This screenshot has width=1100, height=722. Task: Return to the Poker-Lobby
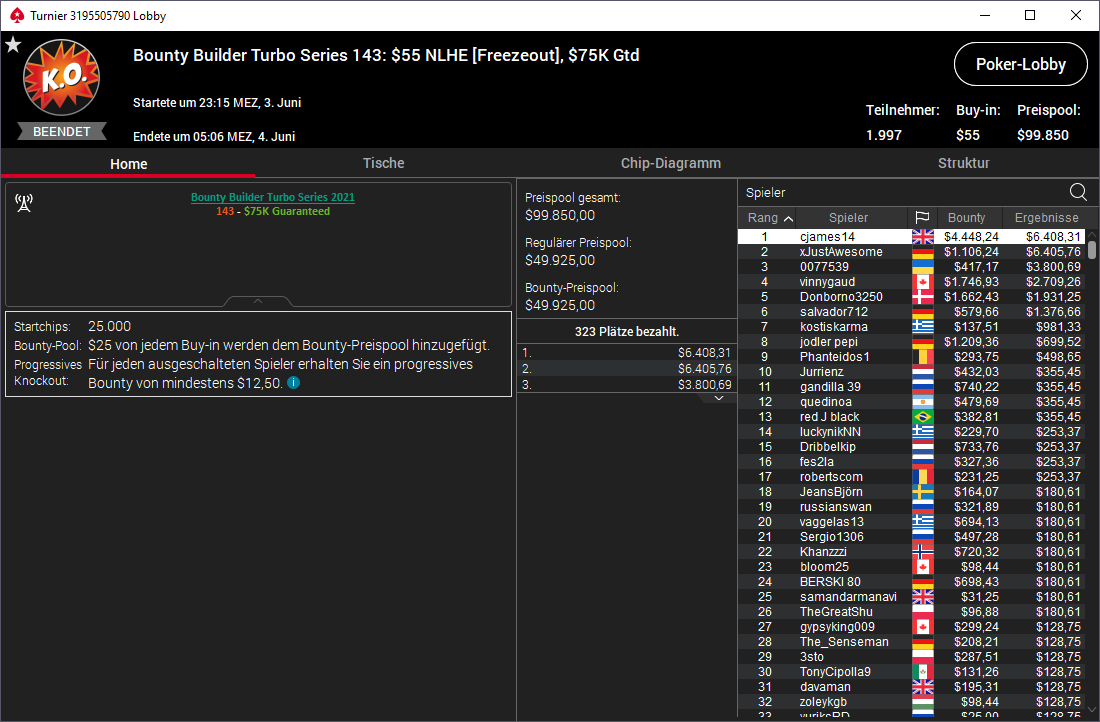1021,64
